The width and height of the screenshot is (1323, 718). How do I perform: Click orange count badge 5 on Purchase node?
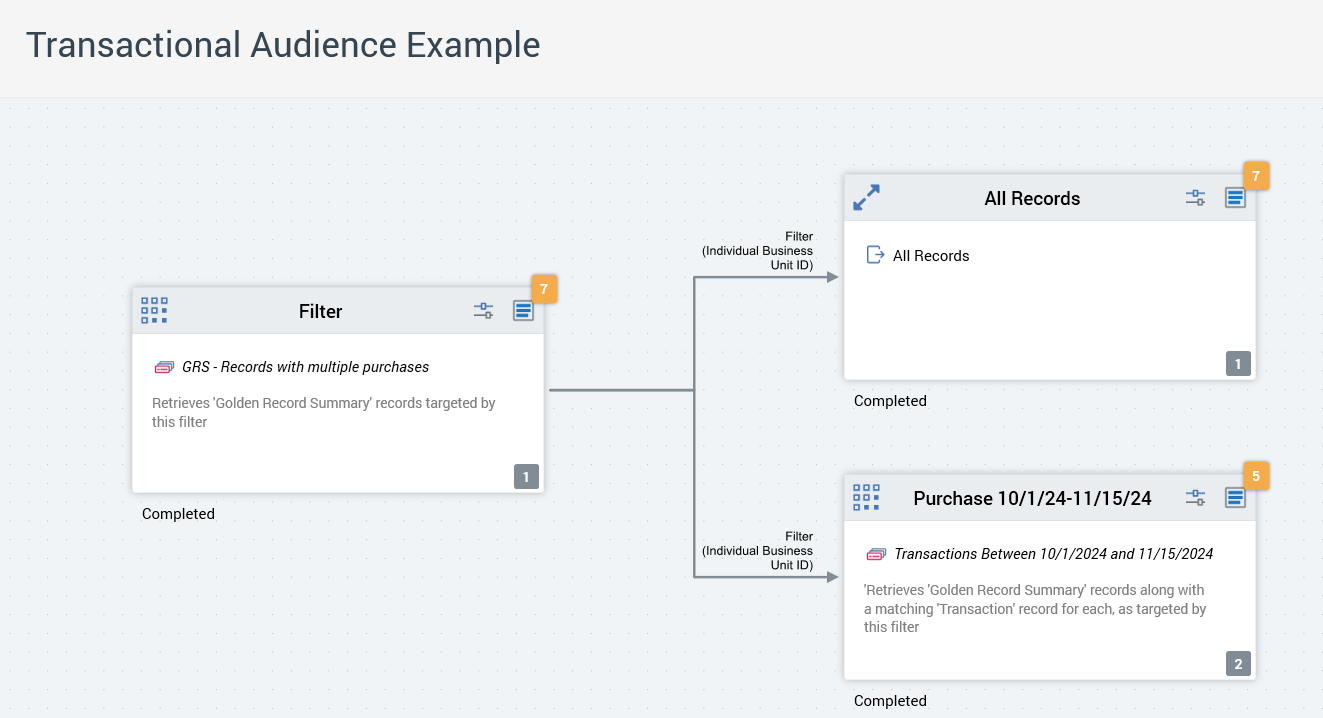(x=1256, y=475)
